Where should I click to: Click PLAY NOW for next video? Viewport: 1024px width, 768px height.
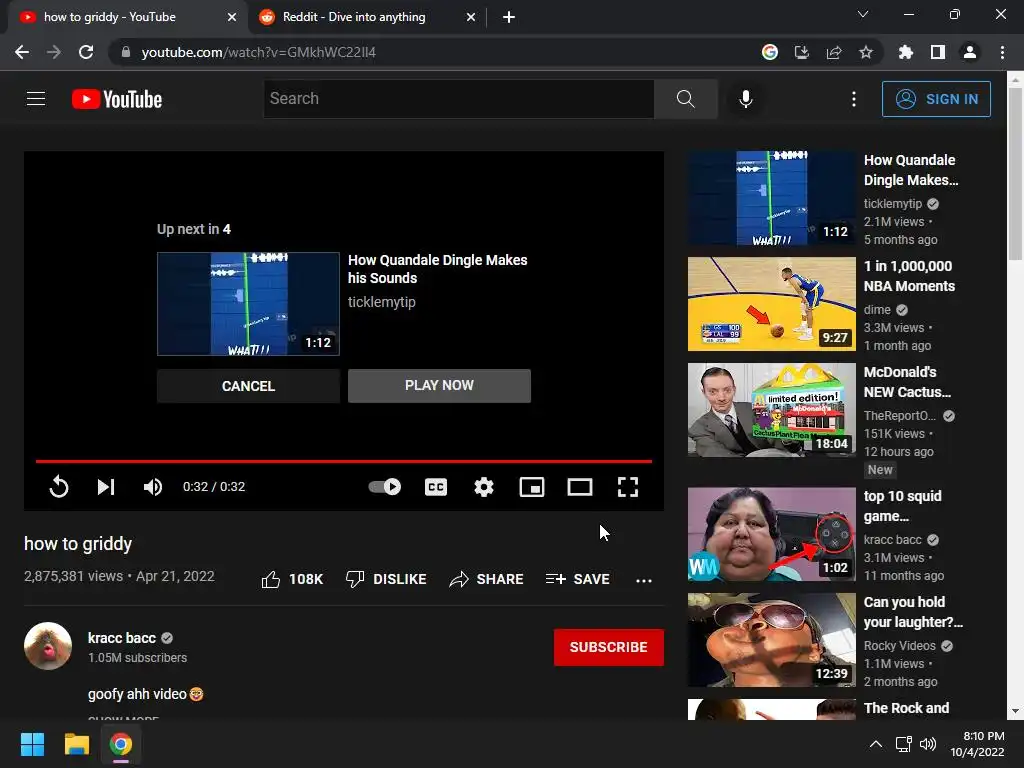[439, 385]
